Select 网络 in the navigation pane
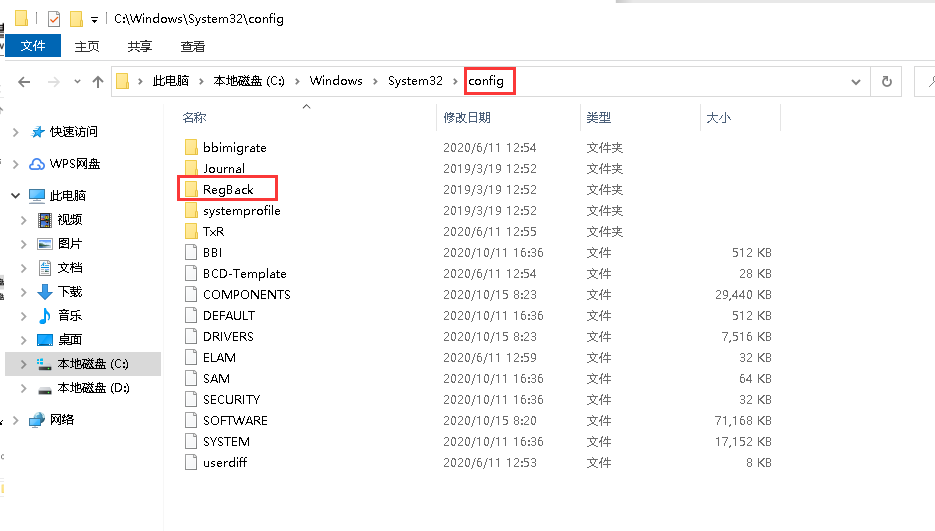Screen dimensions: 935x531 [62, 419]
